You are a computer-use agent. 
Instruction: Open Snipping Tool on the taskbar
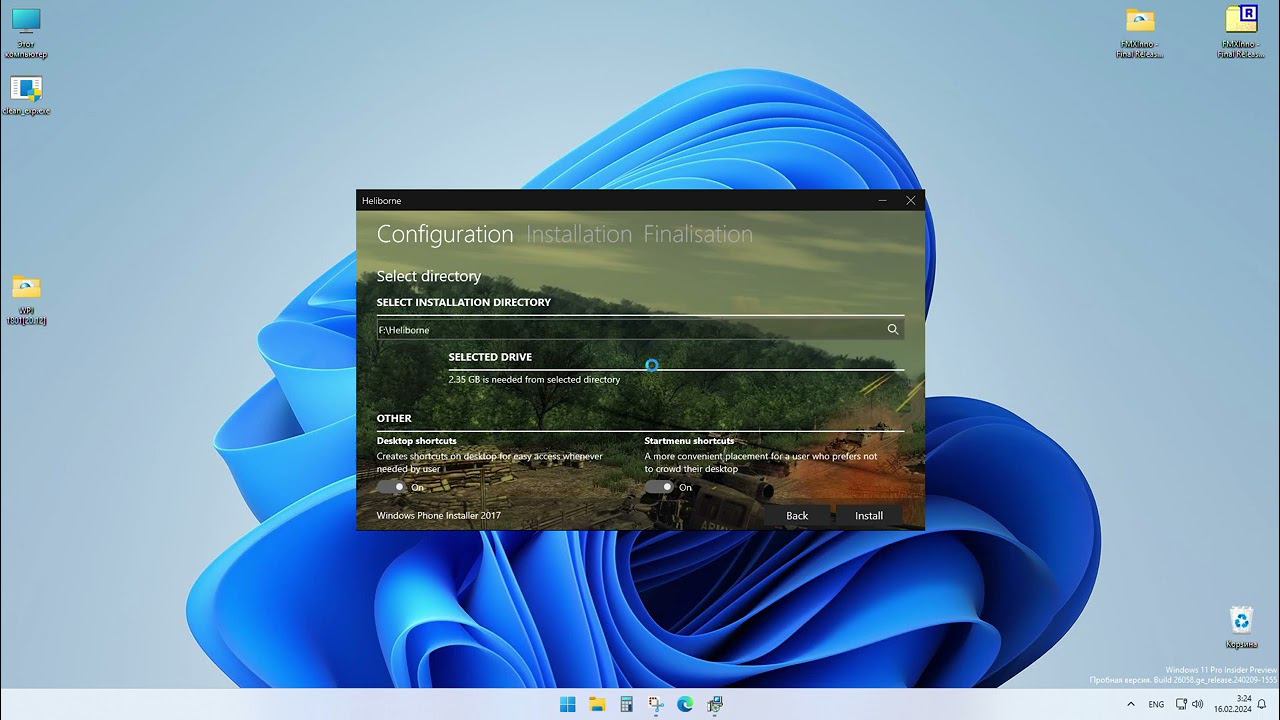click(x=656, y=704)
